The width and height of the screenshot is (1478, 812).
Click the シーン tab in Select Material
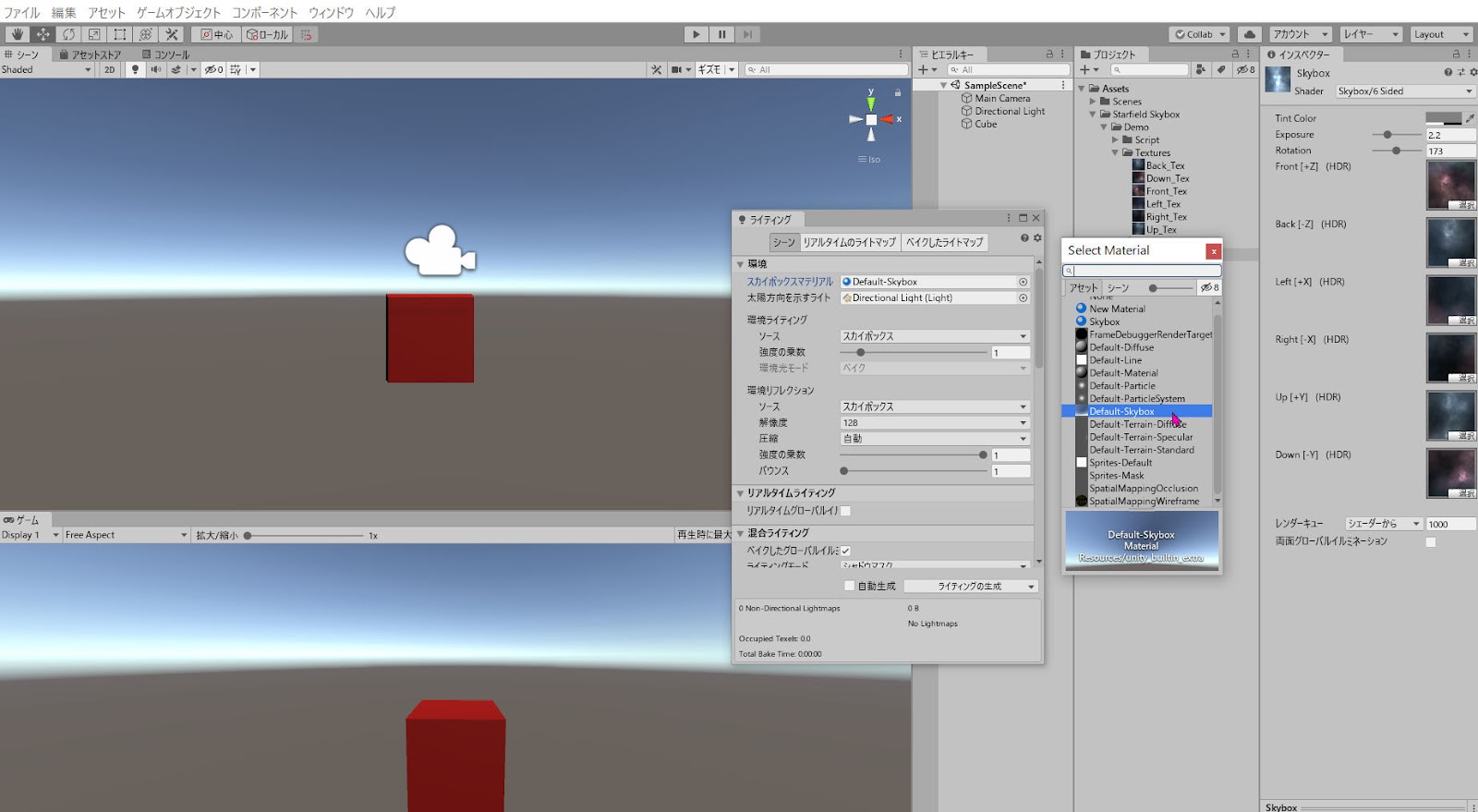pos(1118,288)
